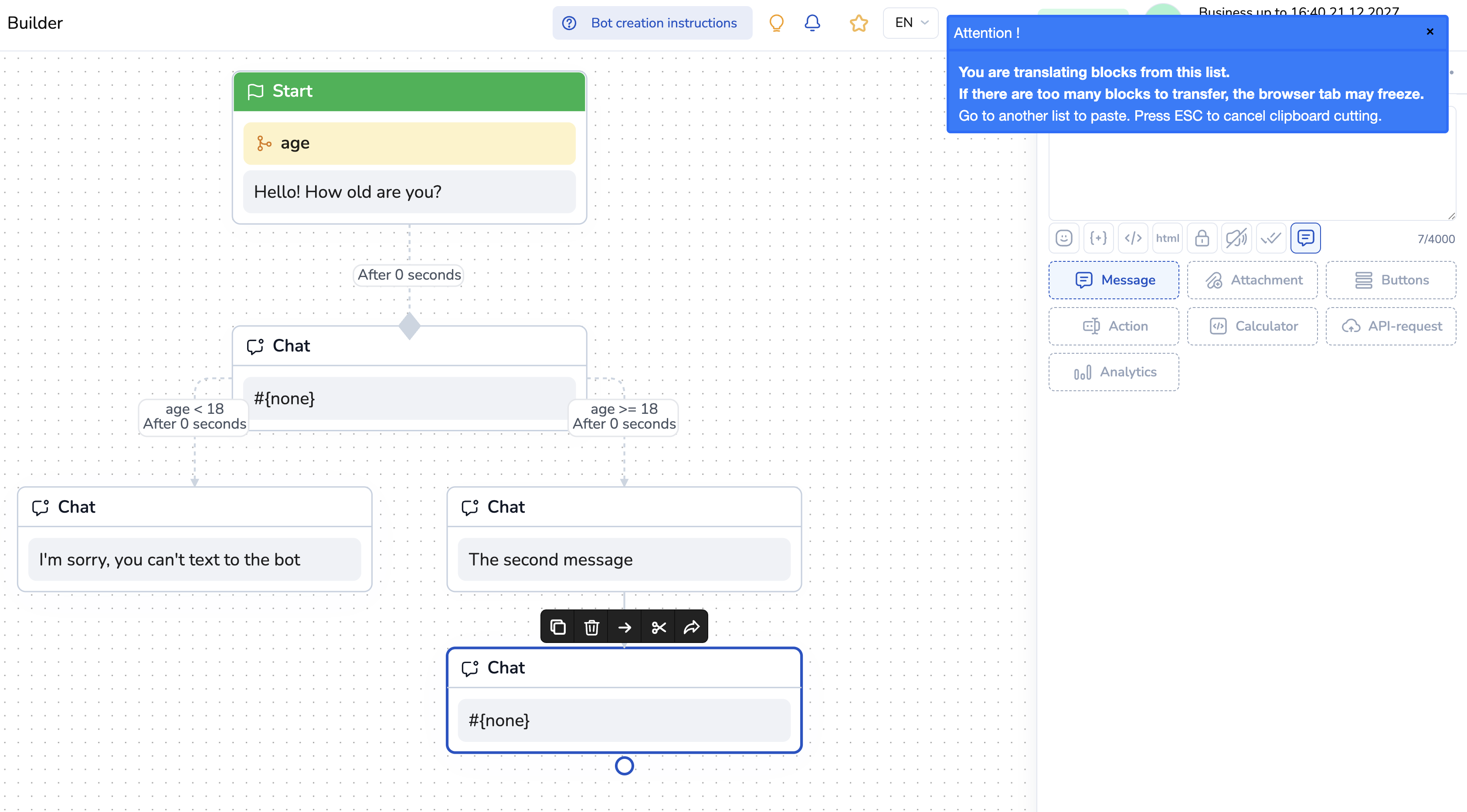The image size is (1467, 812).
Task: Open the emoji picker icon
Action: pos(1064,238)
